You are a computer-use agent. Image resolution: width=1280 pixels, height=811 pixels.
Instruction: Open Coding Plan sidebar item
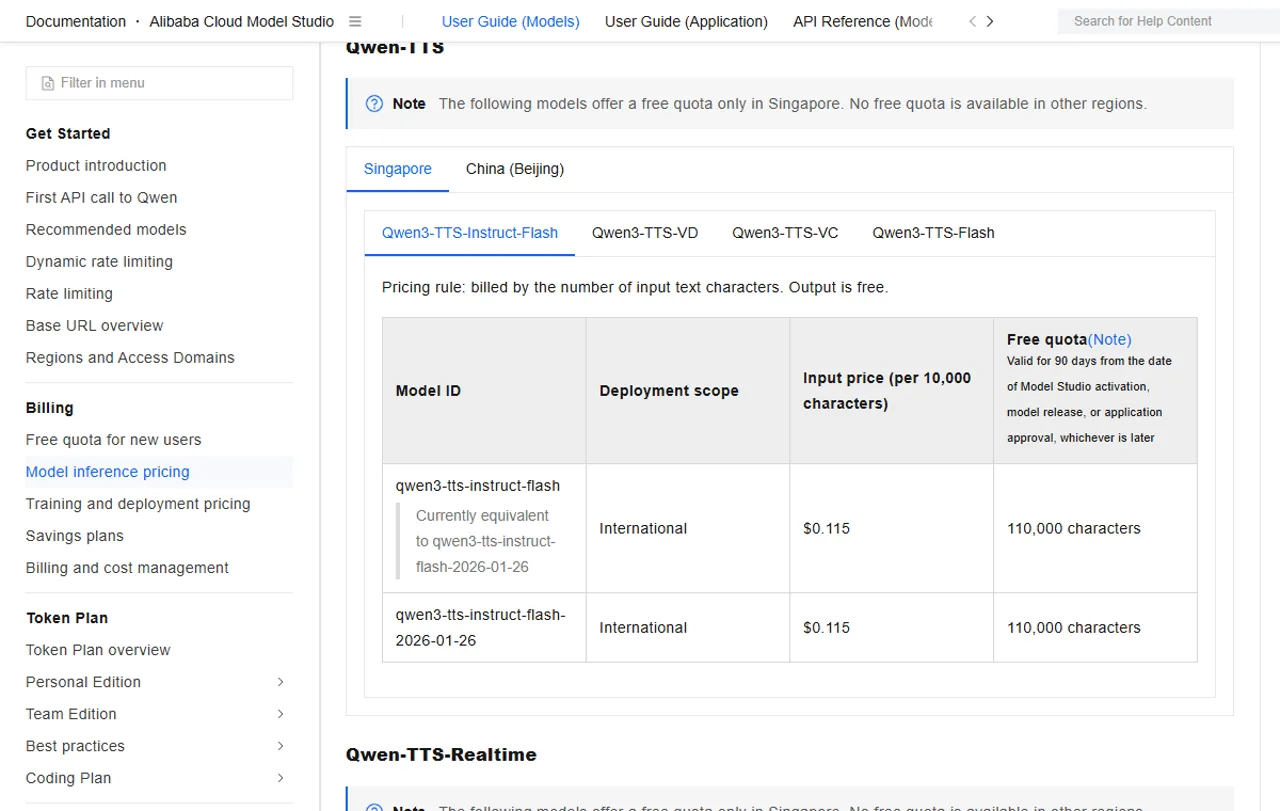coord(68,778)
